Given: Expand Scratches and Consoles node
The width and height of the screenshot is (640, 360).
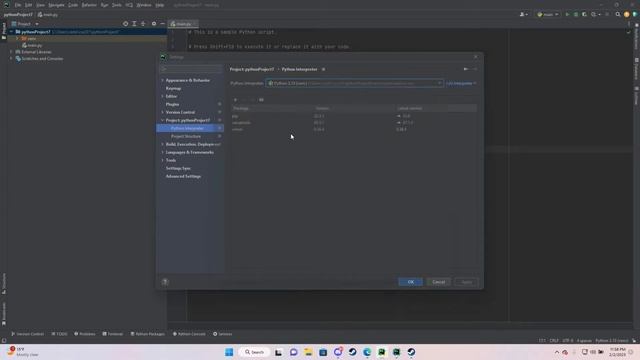Looking at the screenshot, I should [x=11, y=59].
